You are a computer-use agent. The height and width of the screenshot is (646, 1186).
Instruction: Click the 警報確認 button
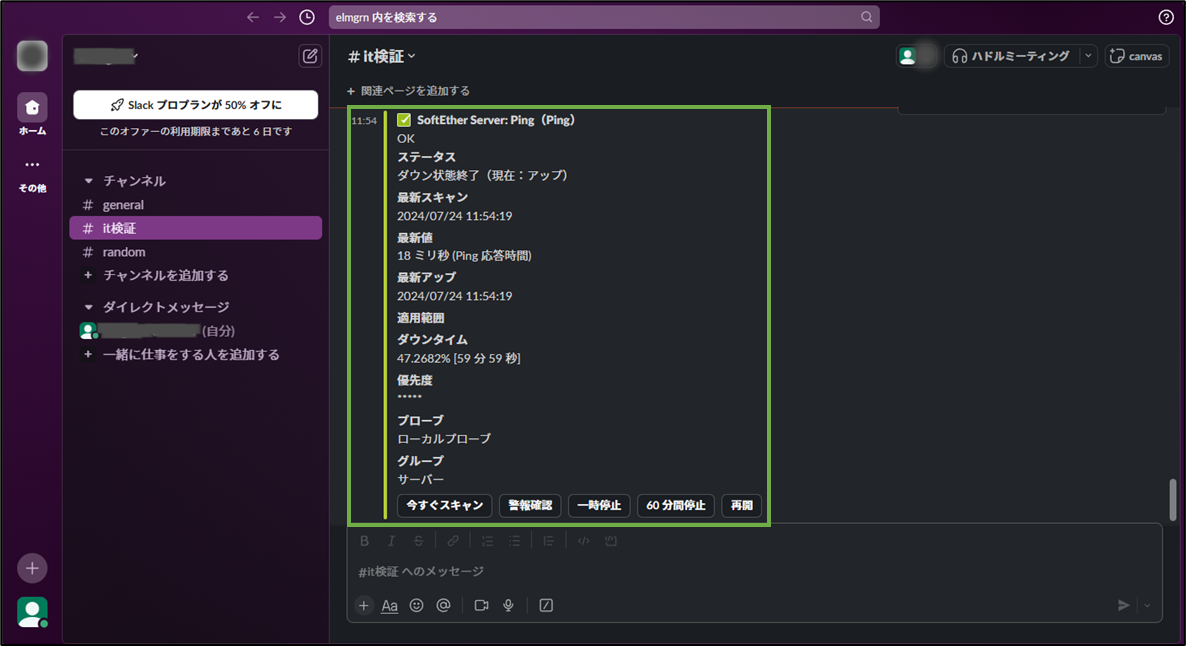[530, 505]
